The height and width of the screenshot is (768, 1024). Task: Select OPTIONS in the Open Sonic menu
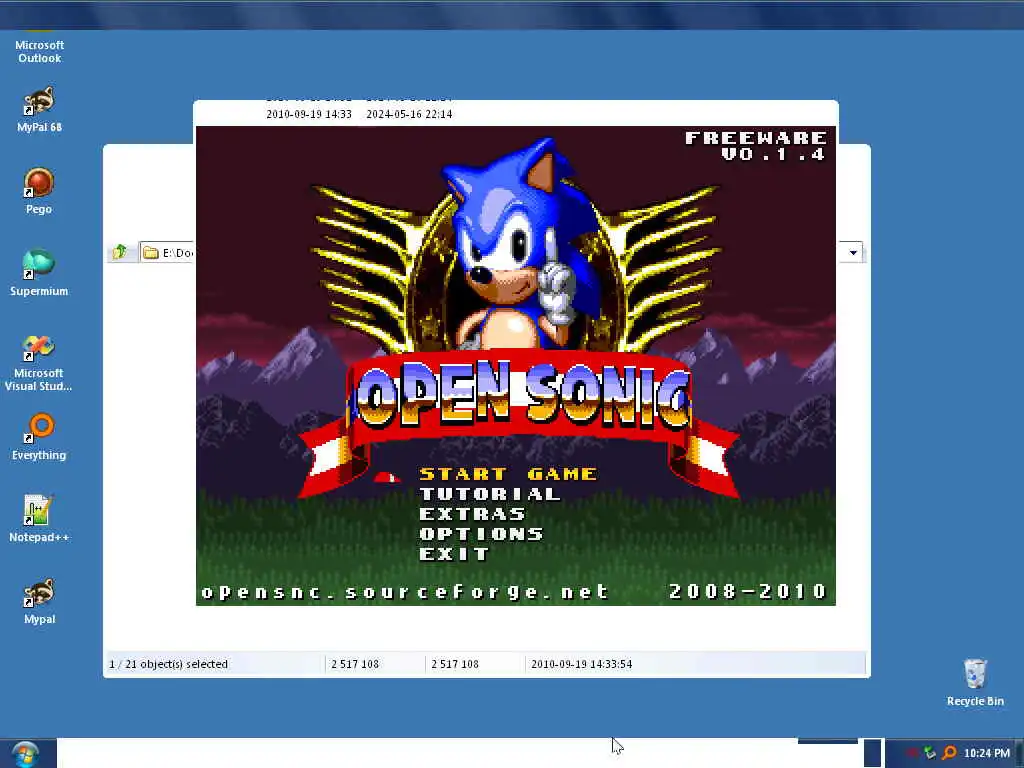pos(481,534)
